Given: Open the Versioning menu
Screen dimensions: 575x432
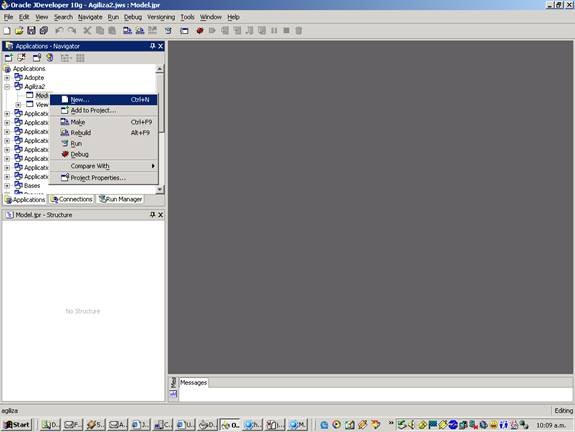Looking at the screenshot, I should coord(161,17).
